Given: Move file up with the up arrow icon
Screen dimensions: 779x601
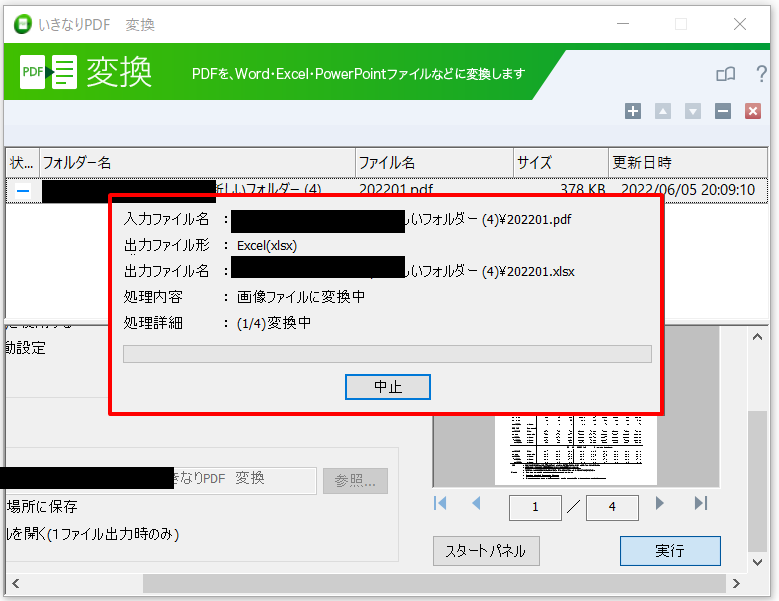Looking at the screenshot, I should (663, 111).
